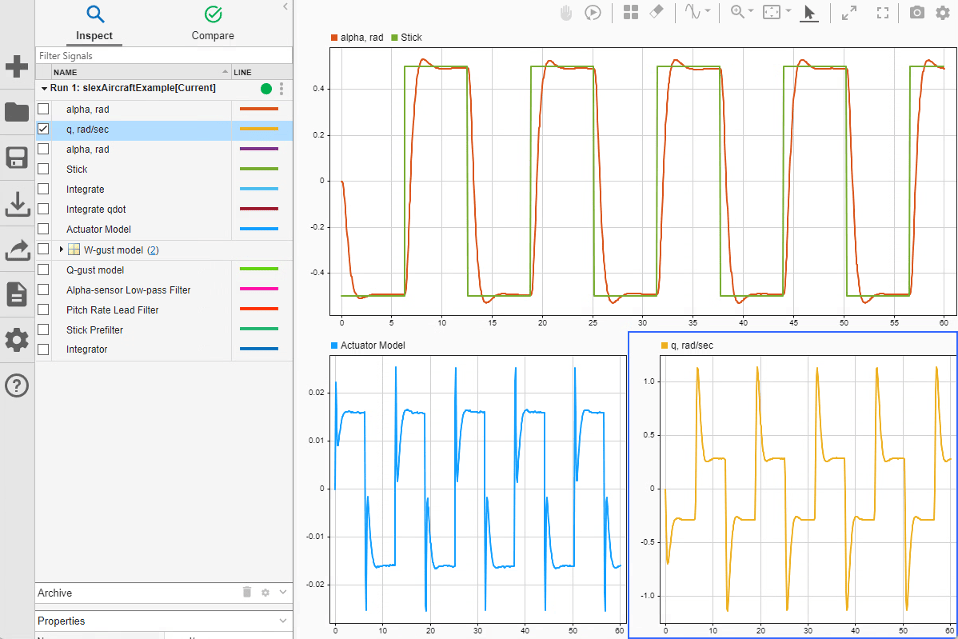Click the Import download-arrow icon
958x639 pixels.
[16, 204]
